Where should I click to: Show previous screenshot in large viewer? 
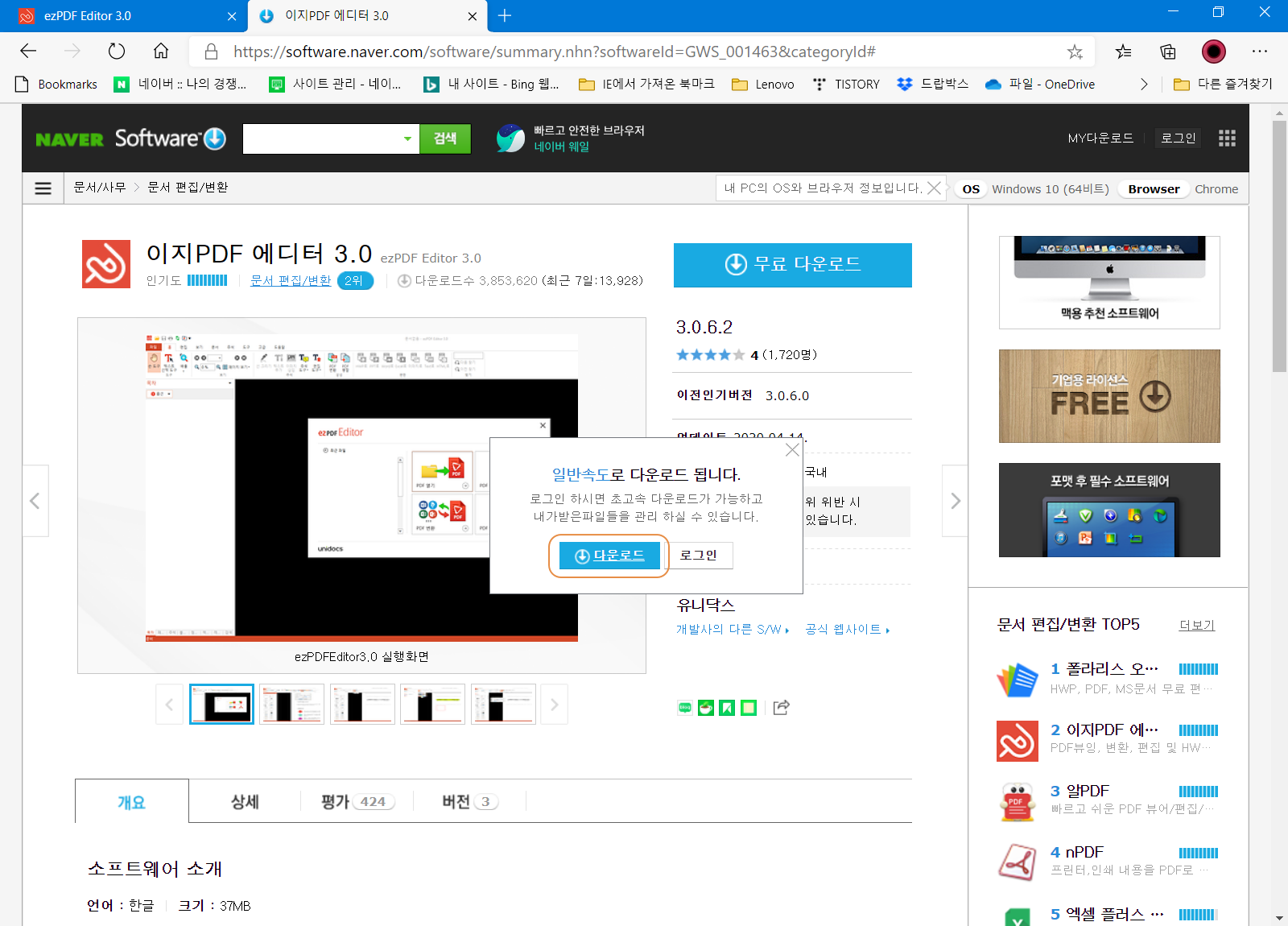click(35, 501)
